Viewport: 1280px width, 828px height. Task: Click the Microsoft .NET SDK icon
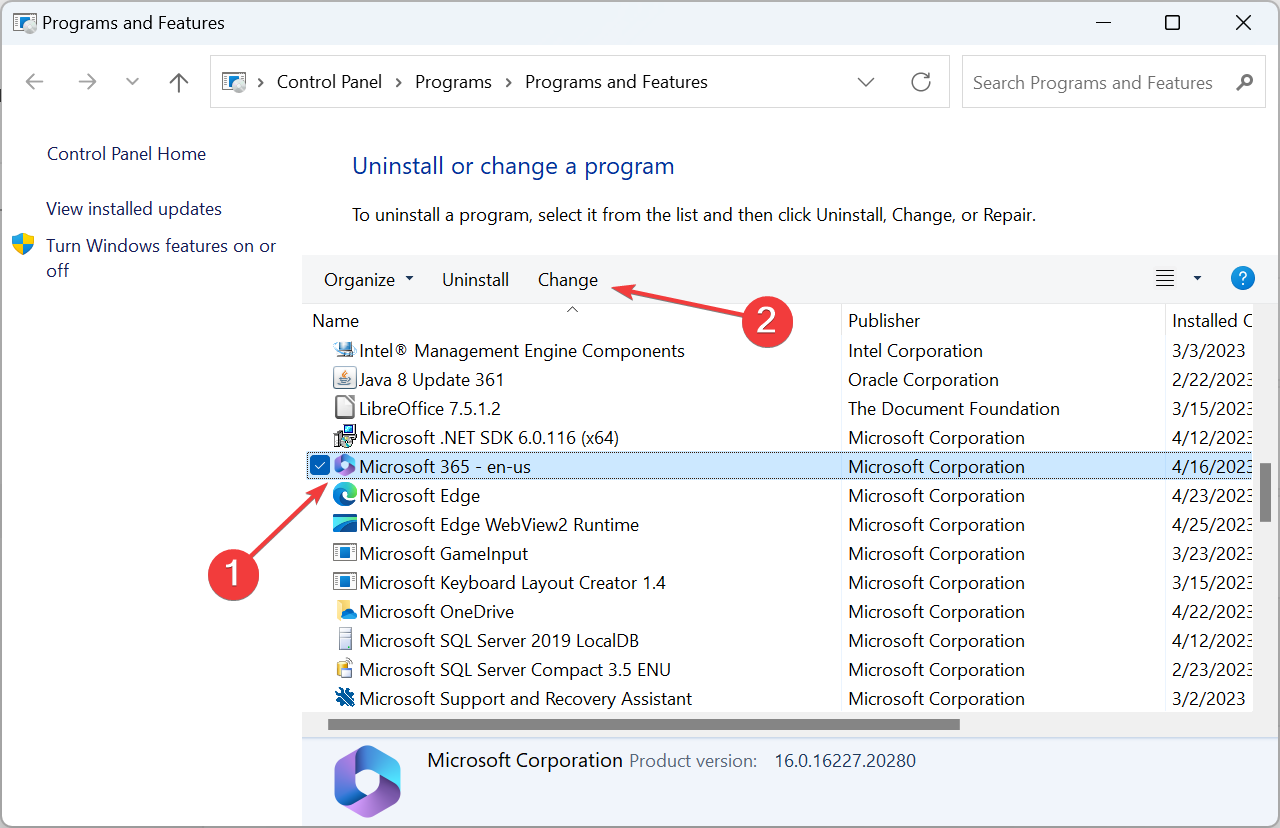(x=345, y=437)
